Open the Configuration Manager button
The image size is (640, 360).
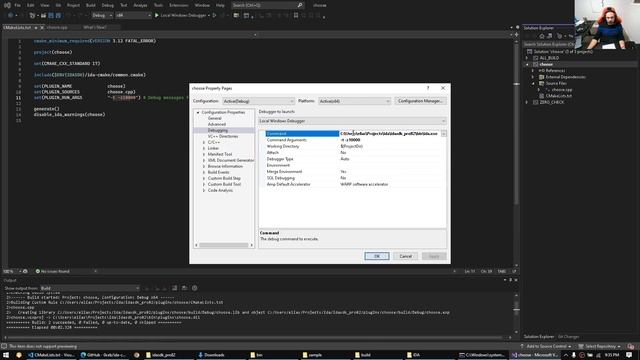click(420, 101)
